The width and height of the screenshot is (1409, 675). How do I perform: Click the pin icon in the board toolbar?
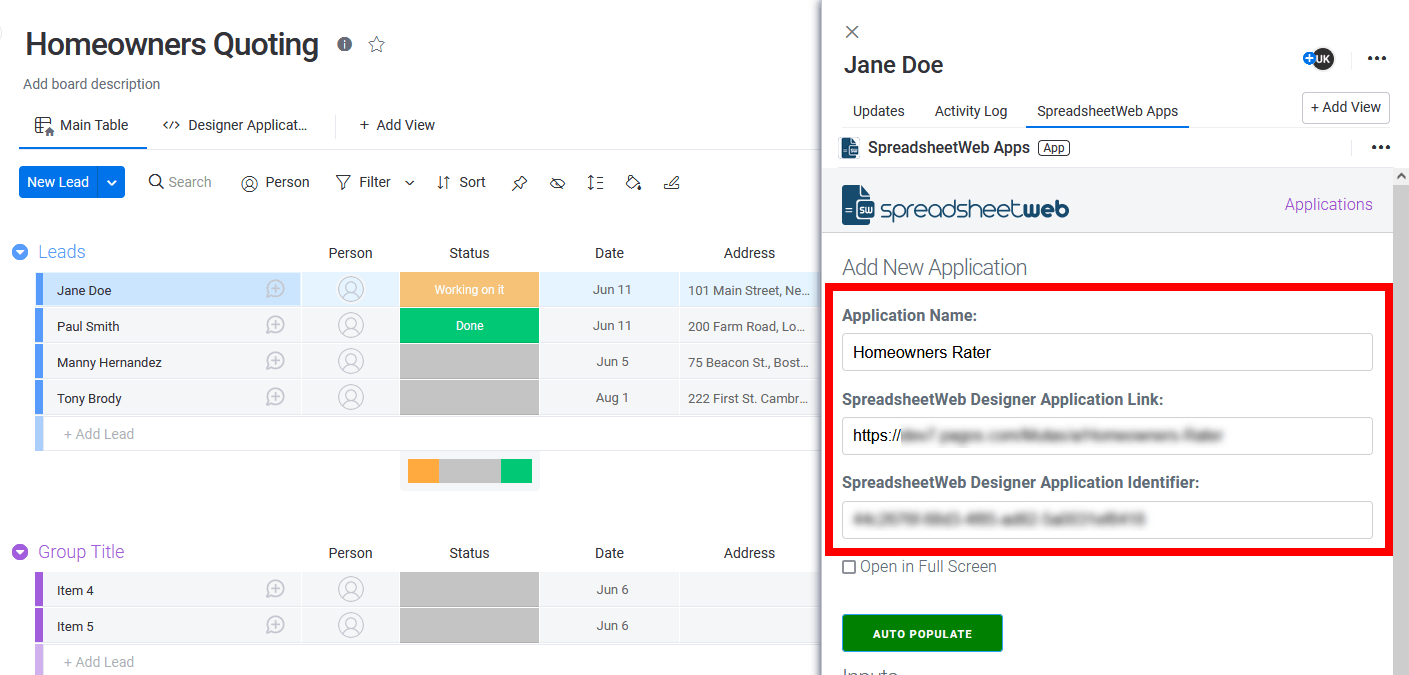(x=519, y=182)
